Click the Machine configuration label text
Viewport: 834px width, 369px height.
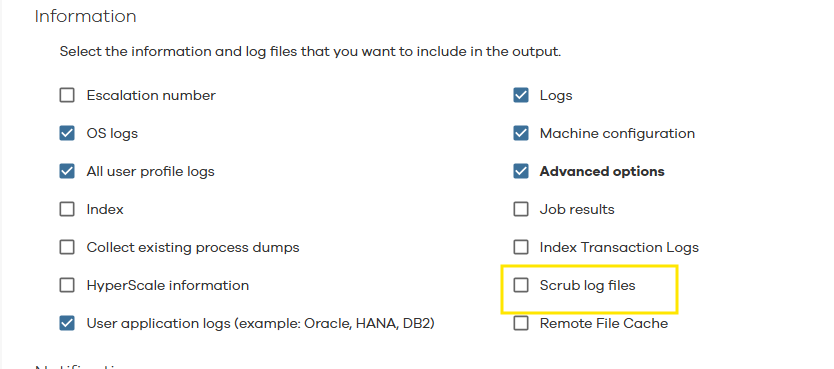pos(618,134)
